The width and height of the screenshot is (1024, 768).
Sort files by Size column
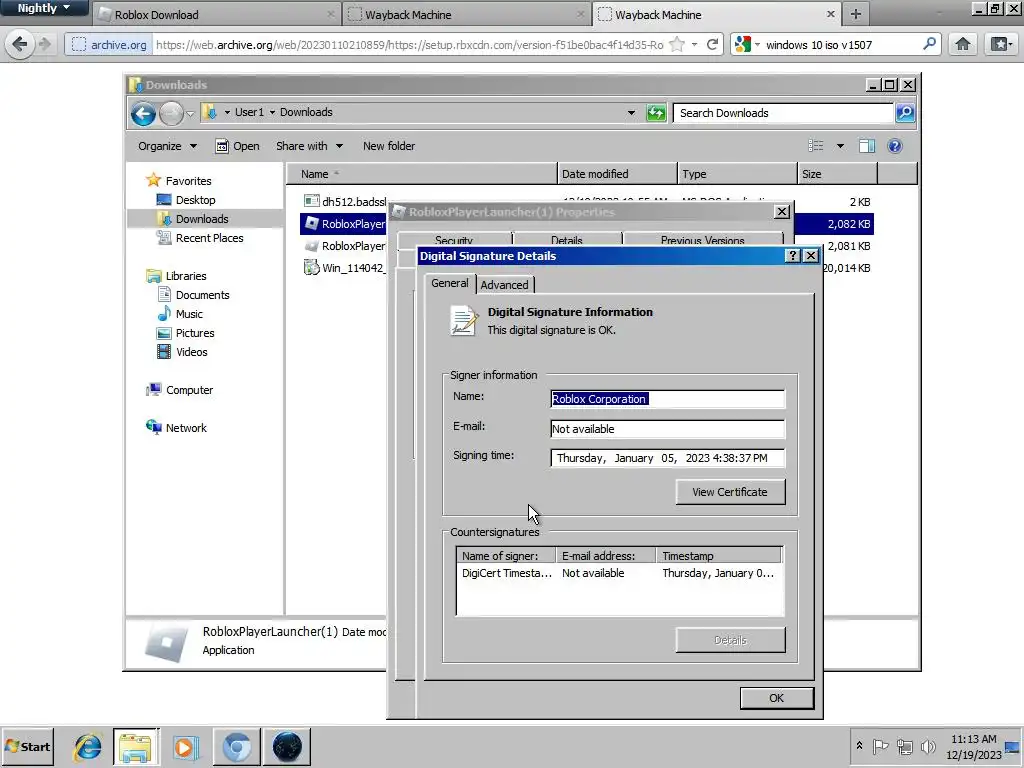837,174
